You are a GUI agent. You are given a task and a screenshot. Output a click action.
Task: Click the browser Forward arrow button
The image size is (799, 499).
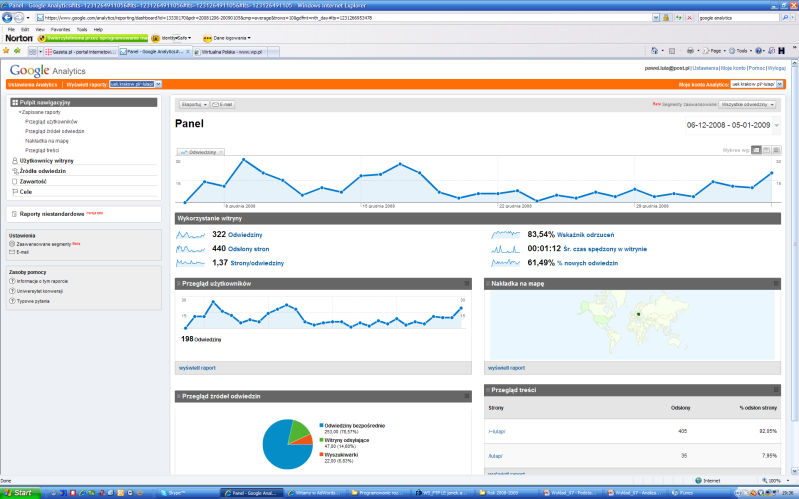point(18,18)
